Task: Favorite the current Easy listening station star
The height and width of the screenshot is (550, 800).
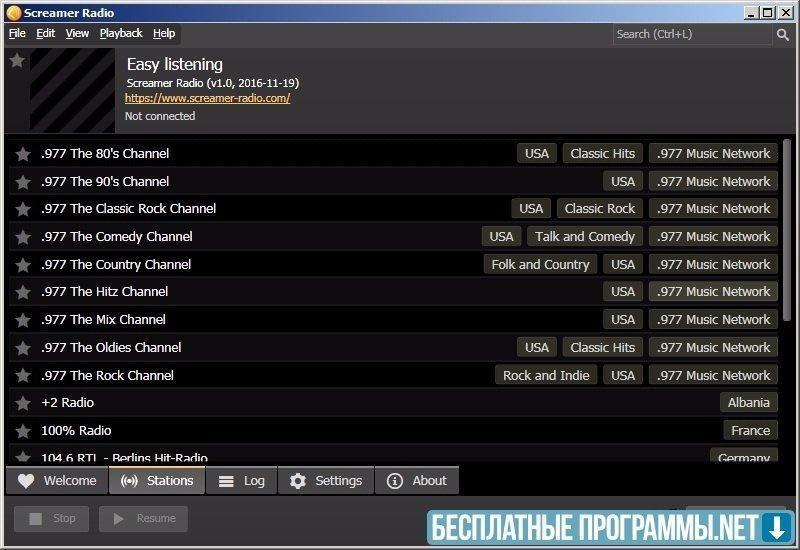Action: tap(17, 60)
